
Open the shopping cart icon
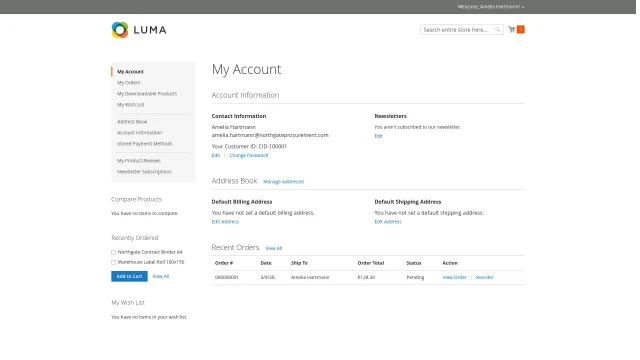(511, 29)
